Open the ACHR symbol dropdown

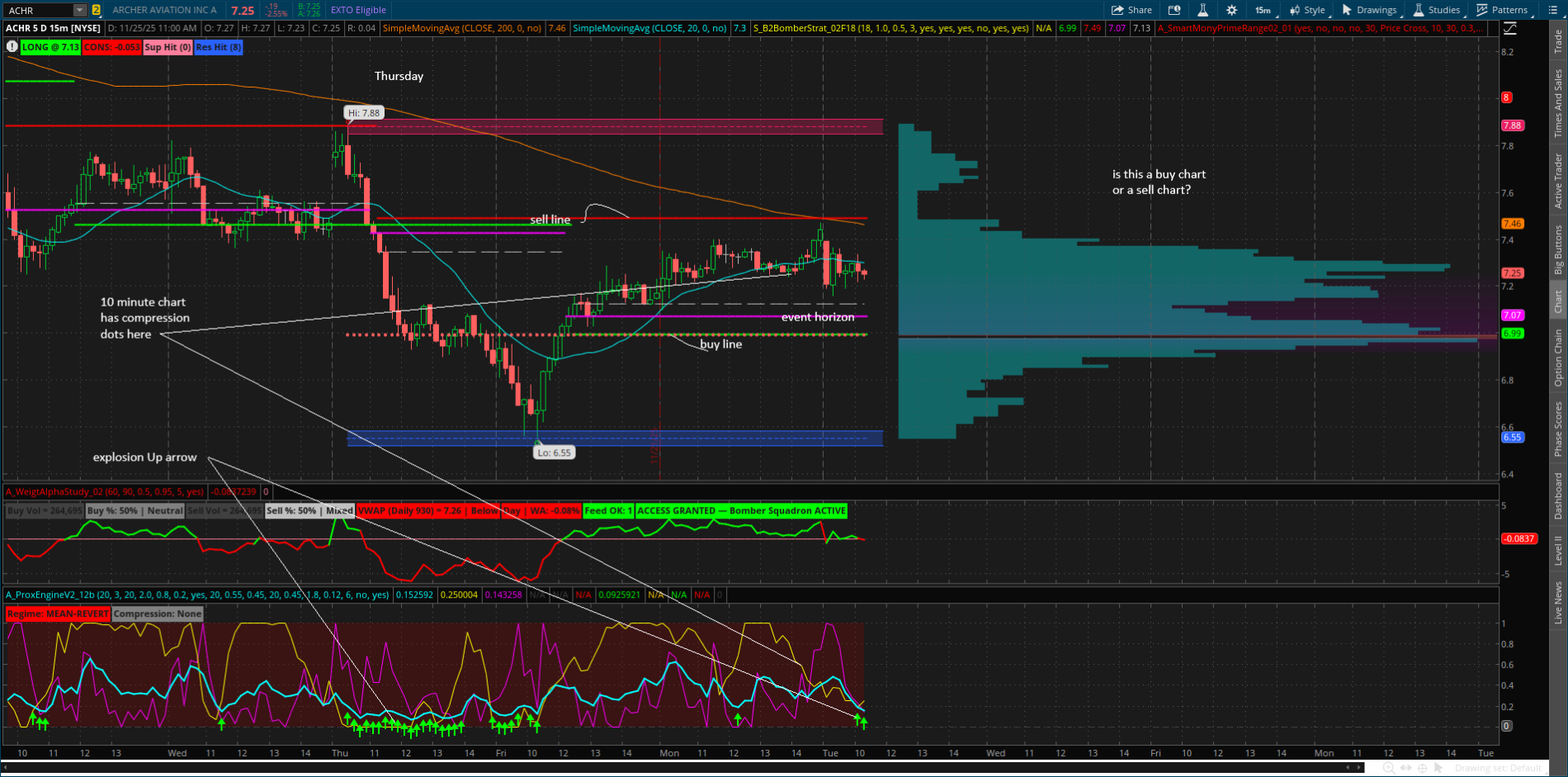(78, 10)
